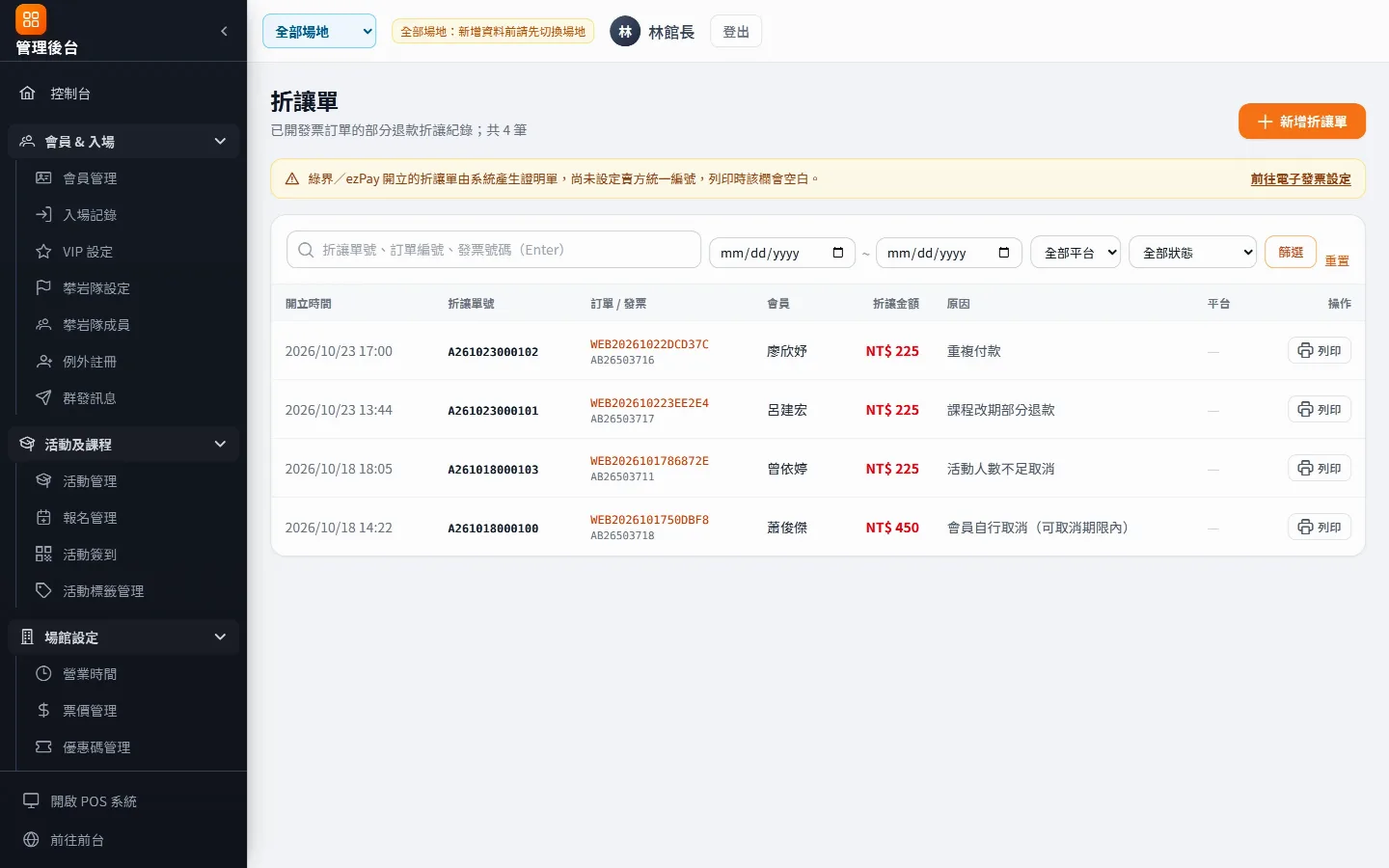Open 會員管理 in the sidebar
This screenshot has width=1389, height=868.
pyautogui.click(x=131, y=178)
